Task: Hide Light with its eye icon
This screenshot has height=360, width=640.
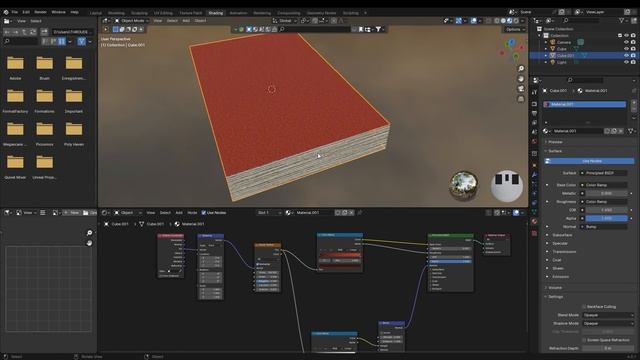Action: click(x=626, y=62)
